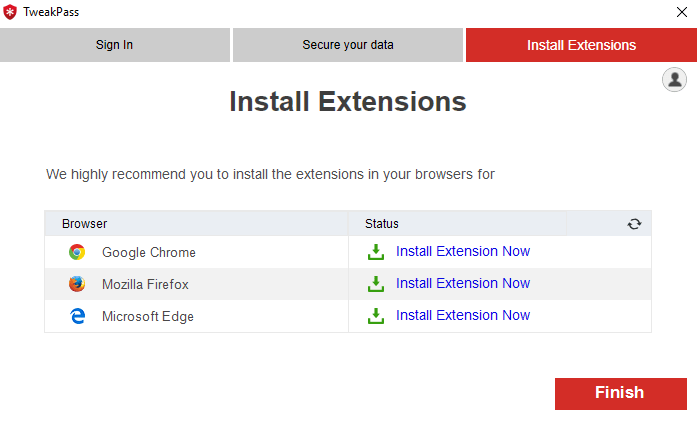Install Extension Now link for Microsoft Edge
697x422 pixels.
point(462,316)
